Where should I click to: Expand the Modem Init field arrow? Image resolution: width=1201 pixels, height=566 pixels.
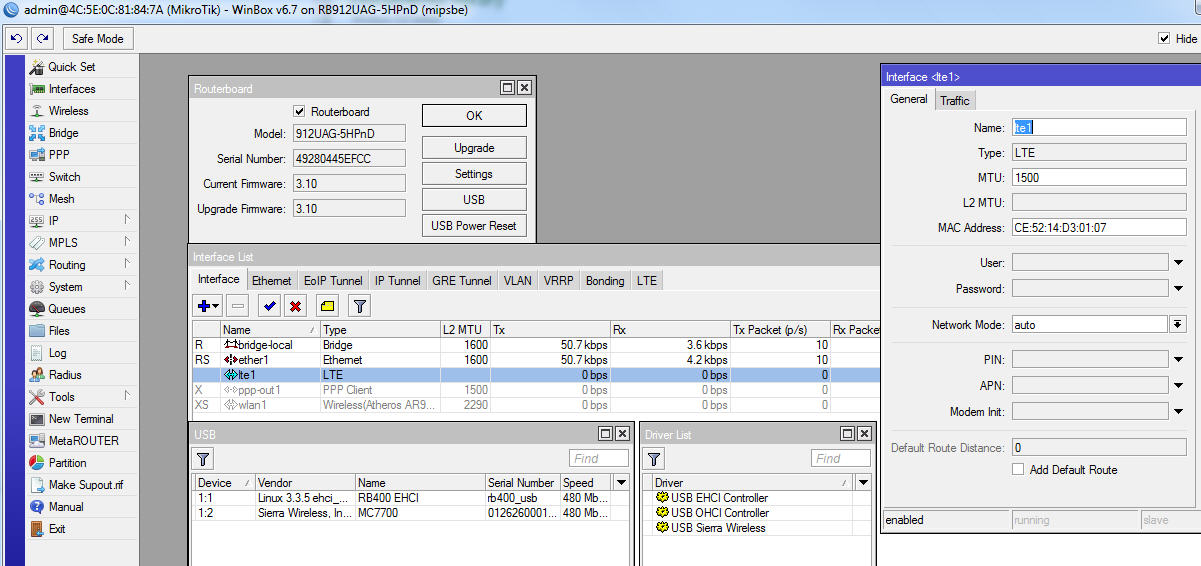tap(1177, 410)
